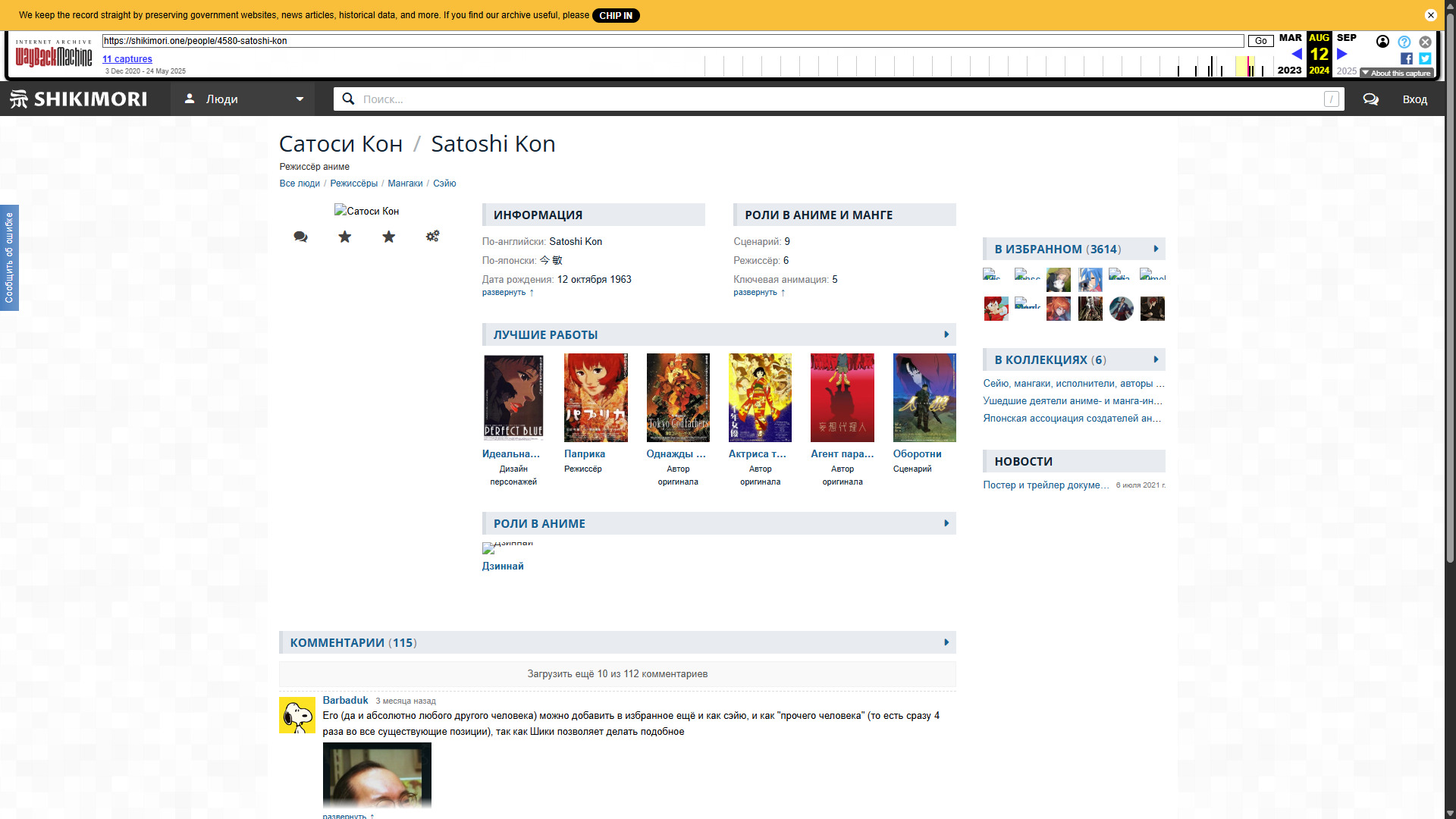Viewport: 1456px width, 819px height.
Task: Click the comments bubble under Satoshi Kon's photo
Action: coord(300,237)
